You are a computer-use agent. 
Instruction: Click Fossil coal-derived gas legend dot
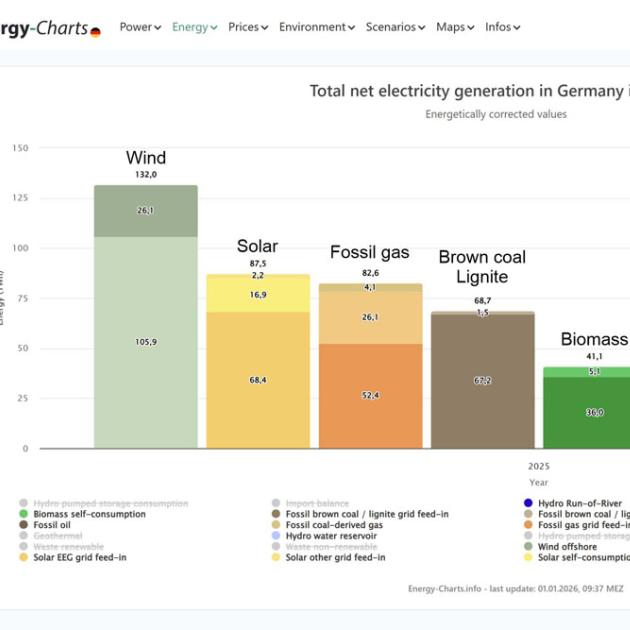click(x=276, y=525)
